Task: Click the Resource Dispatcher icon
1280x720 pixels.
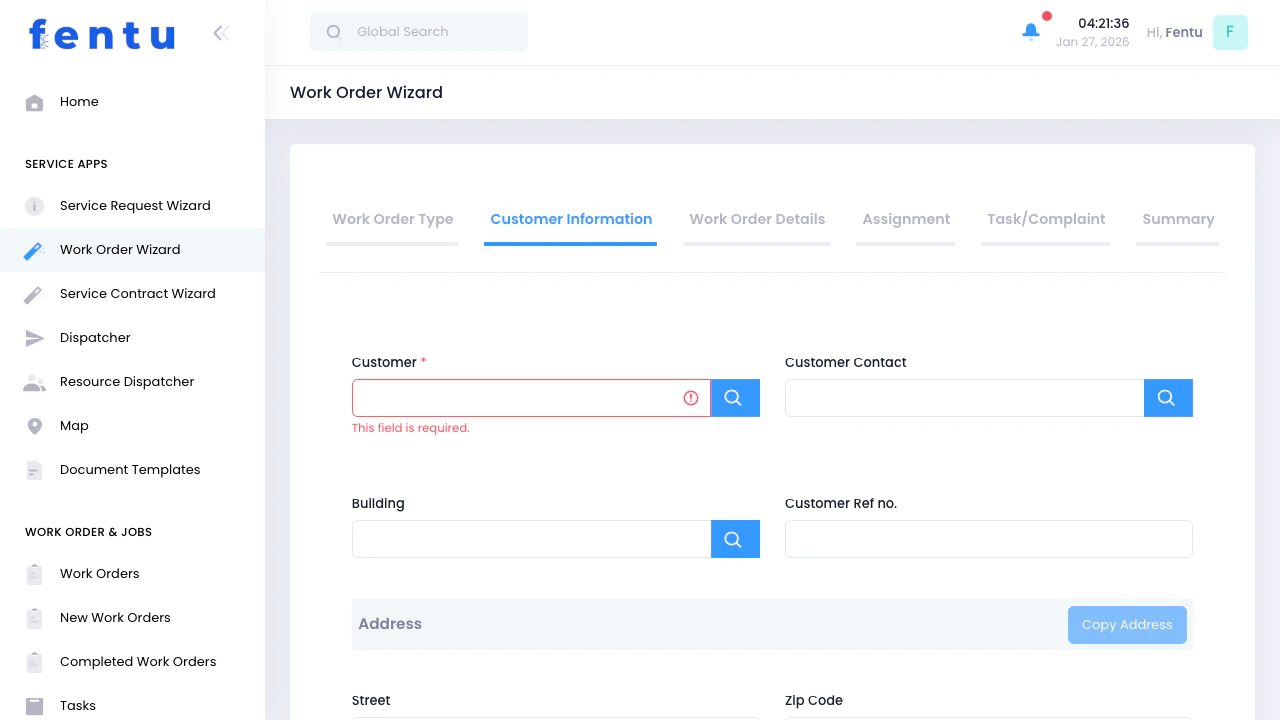Action: [34, 381]
